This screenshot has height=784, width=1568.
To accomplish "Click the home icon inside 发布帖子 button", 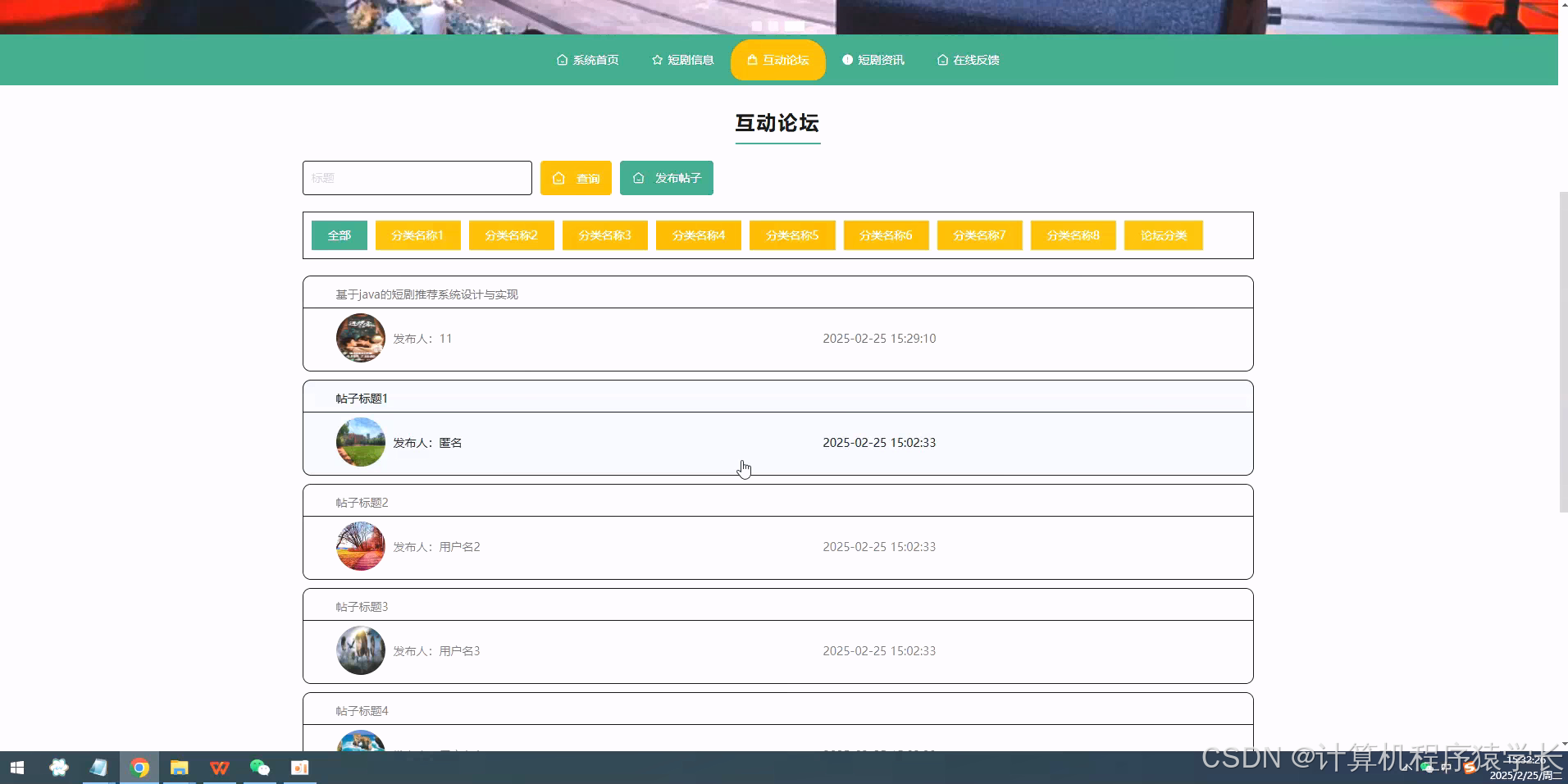I will [638, 178].
